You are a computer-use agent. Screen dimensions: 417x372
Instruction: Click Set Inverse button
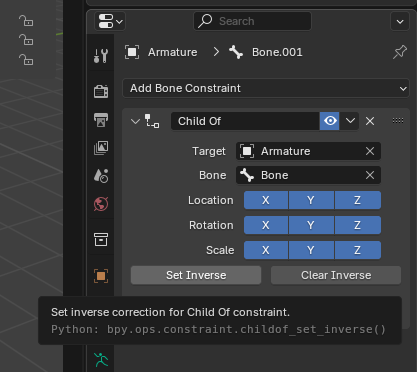[196, 275]
